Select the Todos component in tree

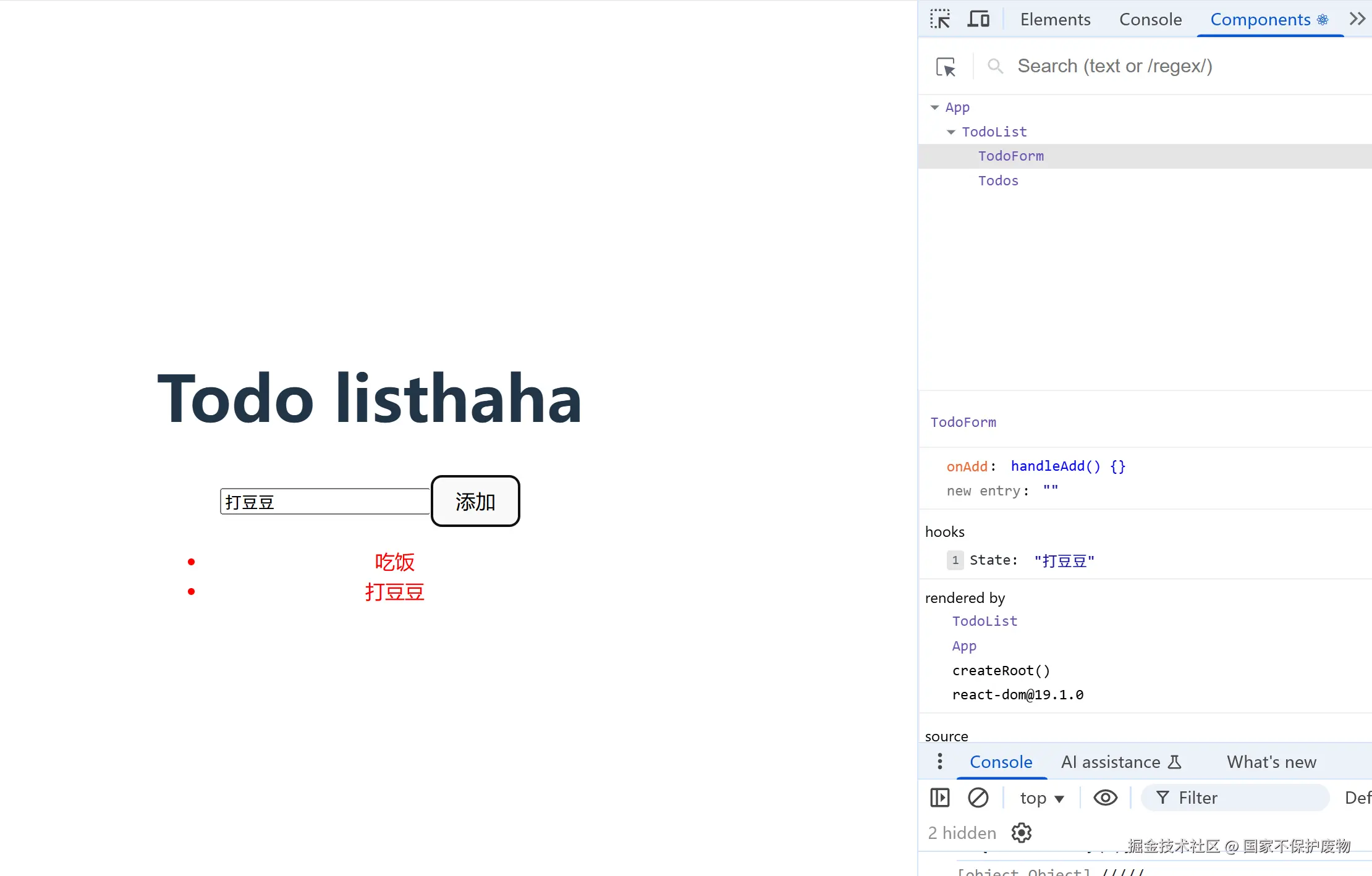998,180
